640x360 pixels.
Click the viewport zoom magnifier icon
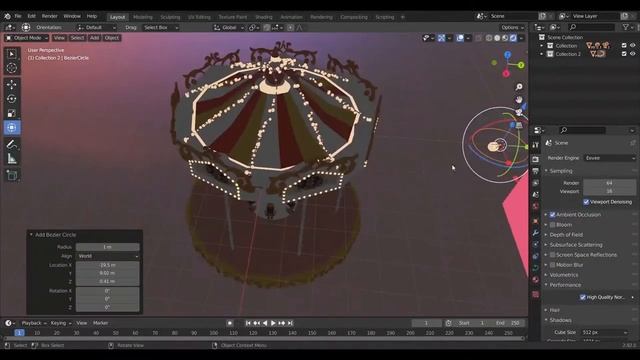(x=519, y=87)
